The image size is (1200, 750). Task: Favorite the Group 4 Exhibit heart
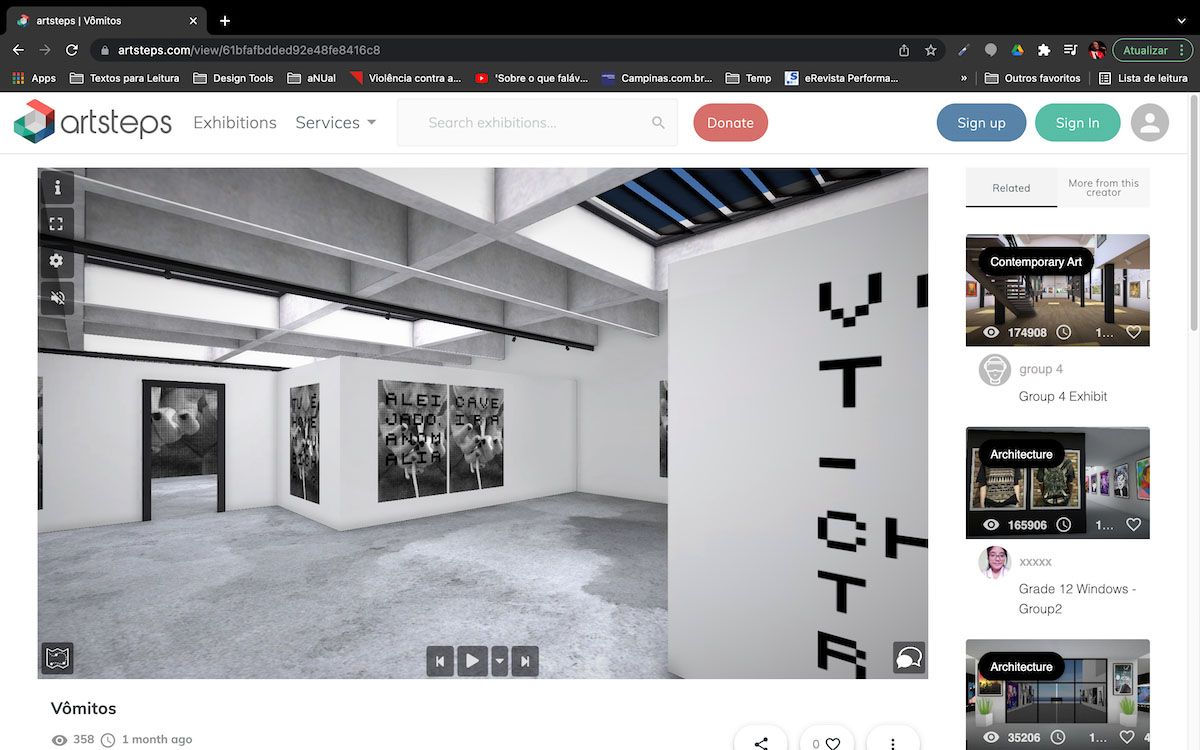[x=1133, y=332]
